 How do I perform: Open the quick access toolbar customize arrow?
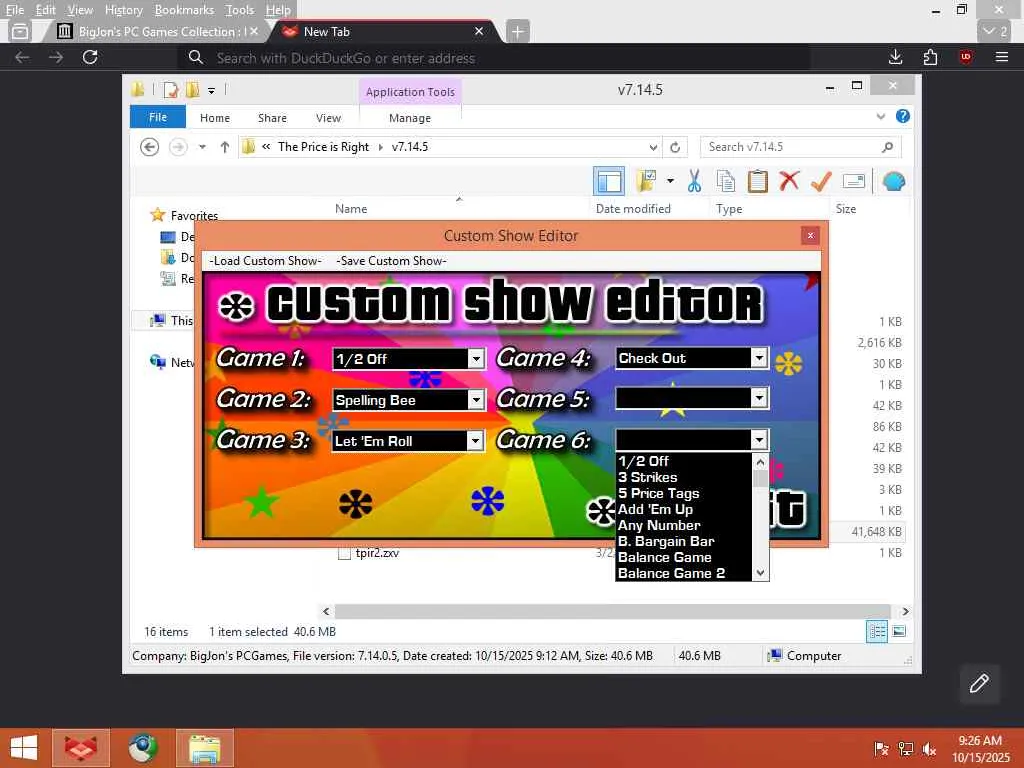[x=211, y=91]
